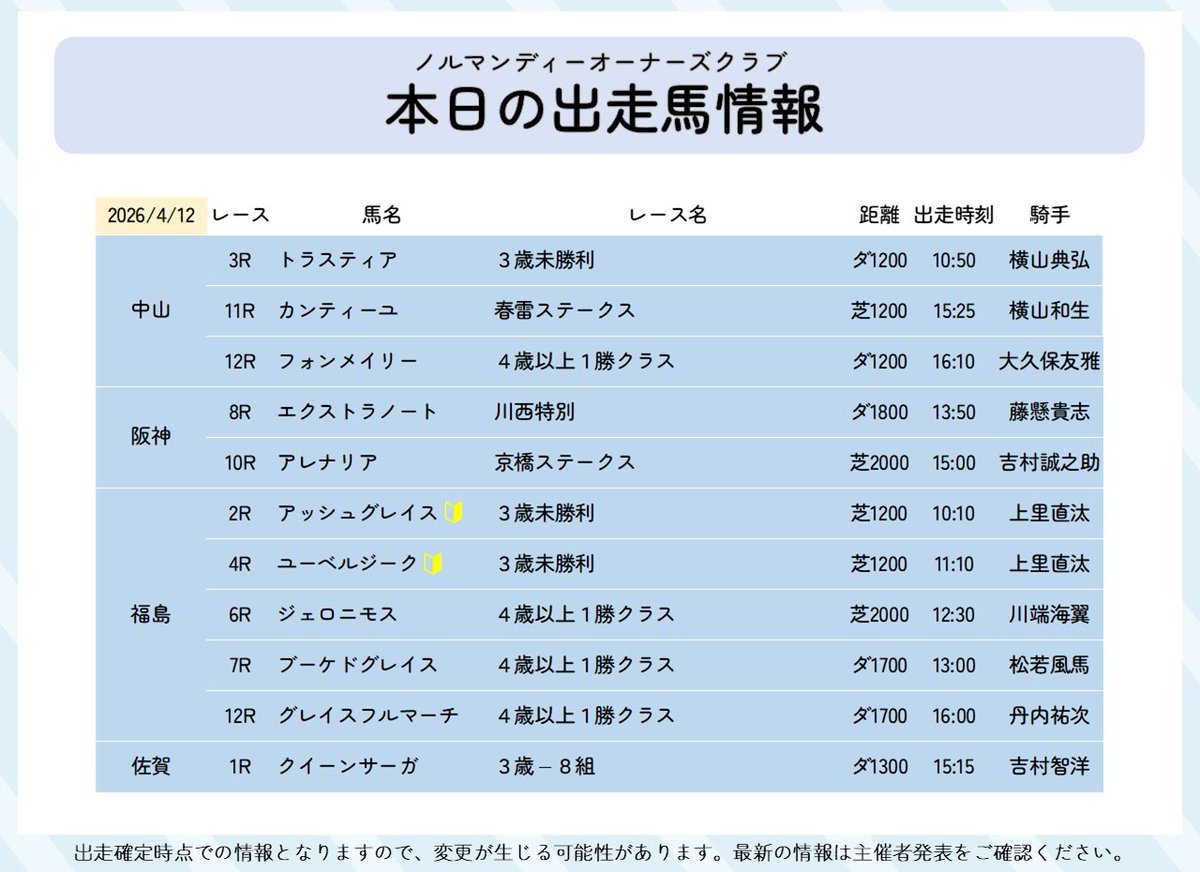The width and height of the screenshot is (1200, 872).
Task: Click distance ダ1800 in エクストラノート row
Action: click(x=879, y=412)
